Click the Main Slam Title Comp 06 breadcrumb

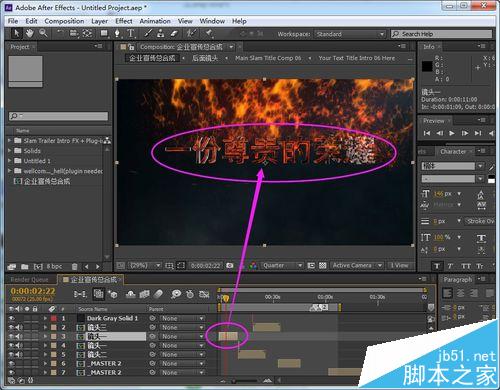point(268,58)
